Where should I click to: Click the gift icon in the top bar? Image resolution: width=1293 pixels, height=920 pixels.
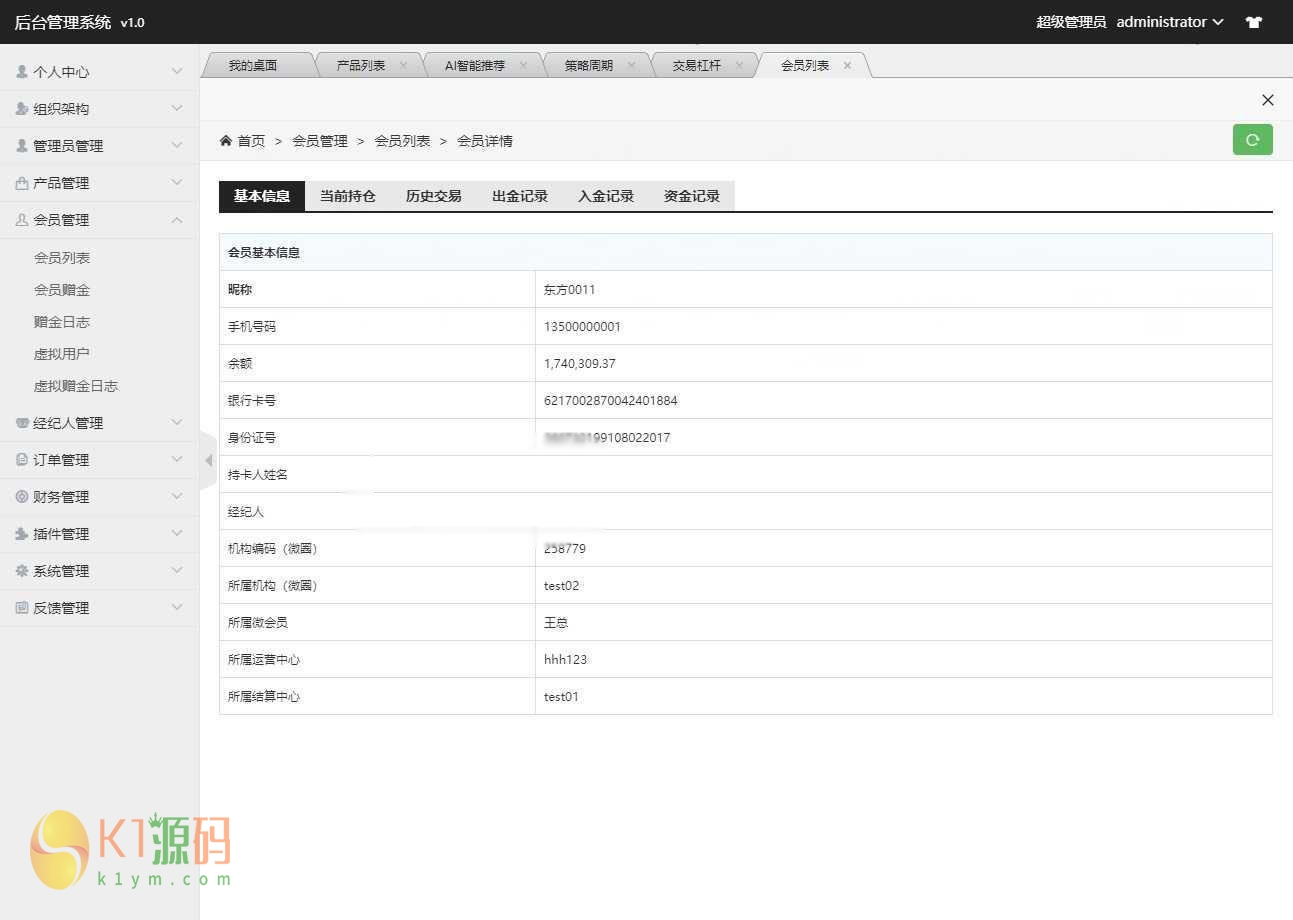[x=1253, y=21]
